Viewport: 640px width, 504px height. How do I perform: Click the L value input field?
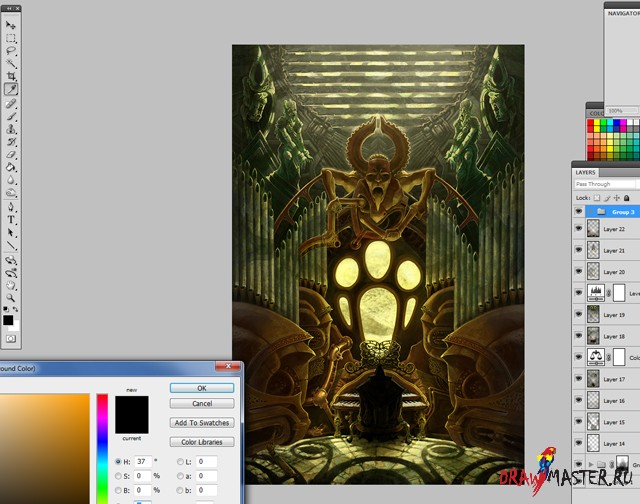[206, 462]
